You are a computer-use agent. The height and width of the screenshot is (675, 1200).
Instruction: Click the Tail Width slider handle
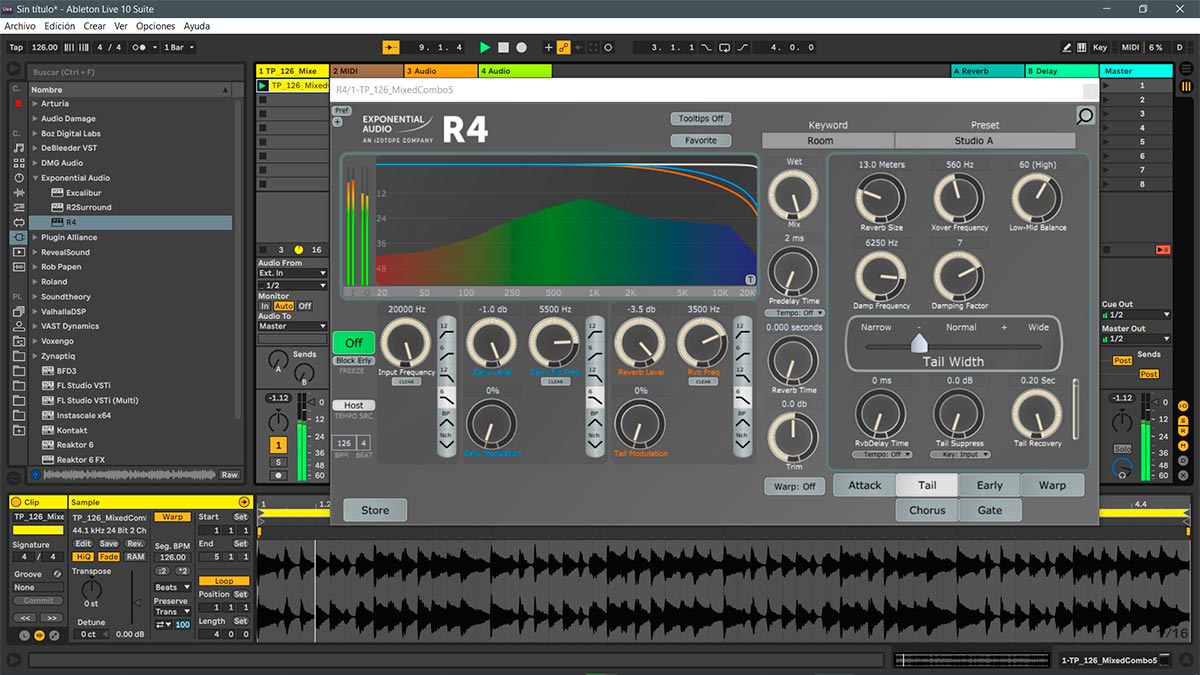918,344
